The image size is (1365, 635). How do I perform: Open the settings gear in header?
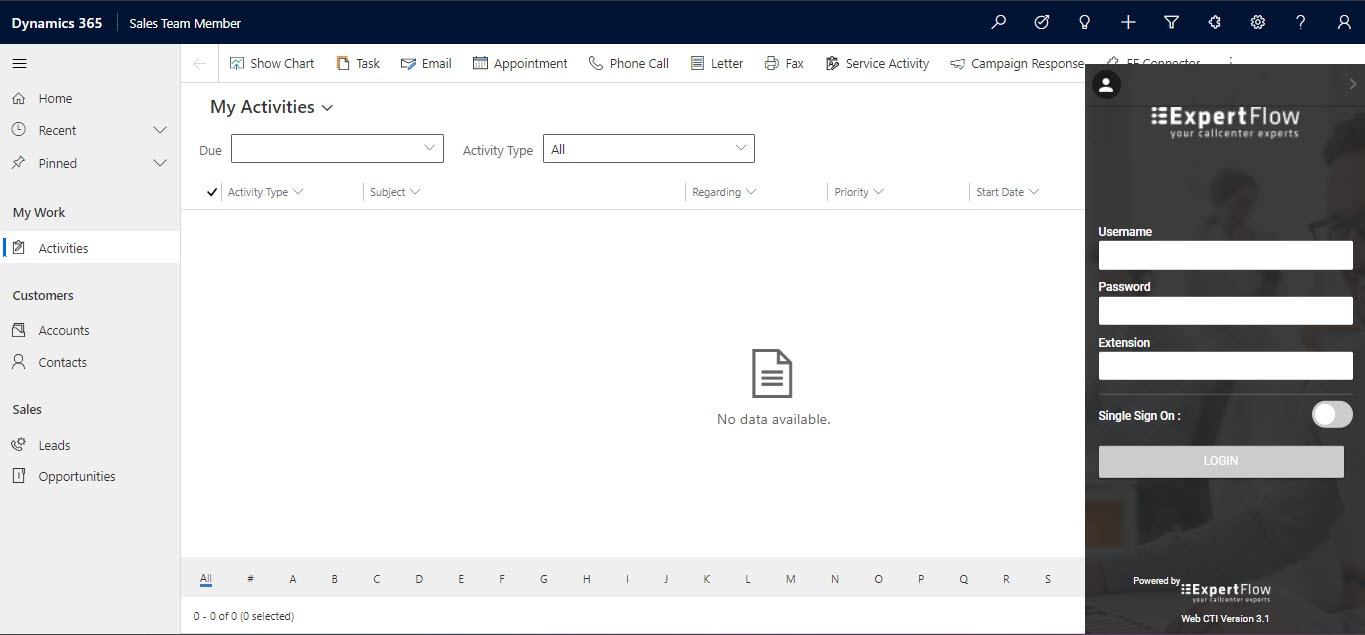click(1258, 22)
